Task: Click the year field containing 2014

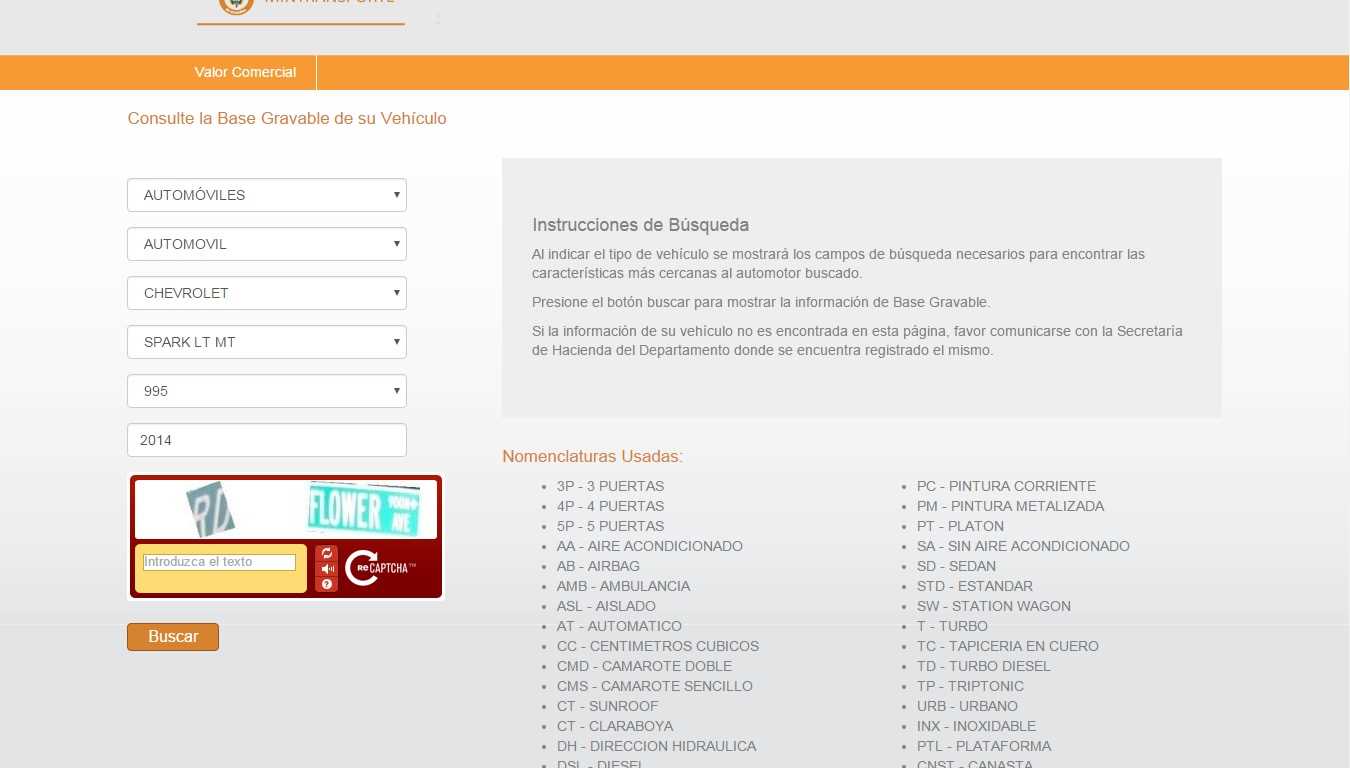Action: tap(266, 440)
